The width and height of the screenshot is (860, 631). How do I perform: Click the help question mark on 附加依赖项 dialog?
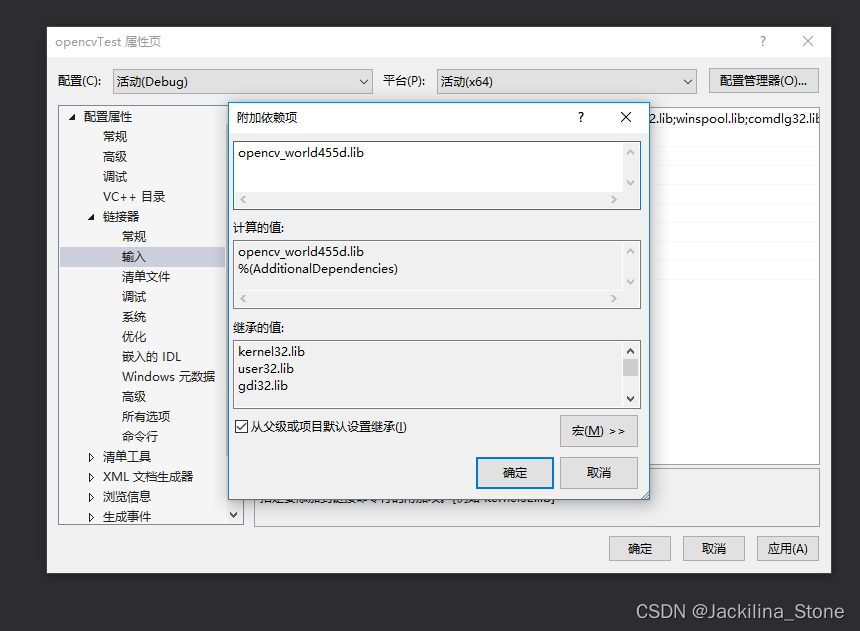pos(580,117)
